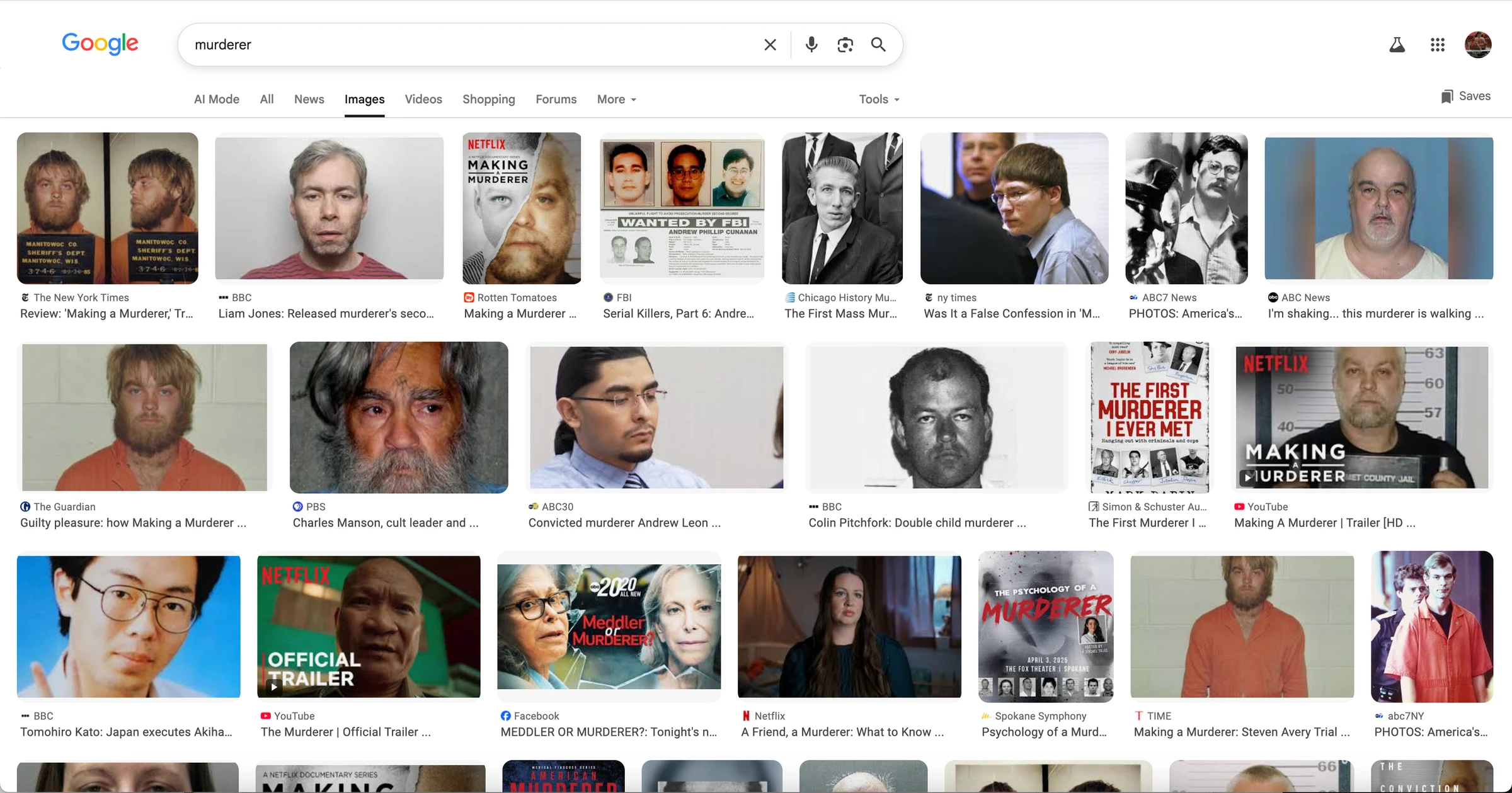
Task: Expand the More search categories dropdown
Action: (617, 100)
